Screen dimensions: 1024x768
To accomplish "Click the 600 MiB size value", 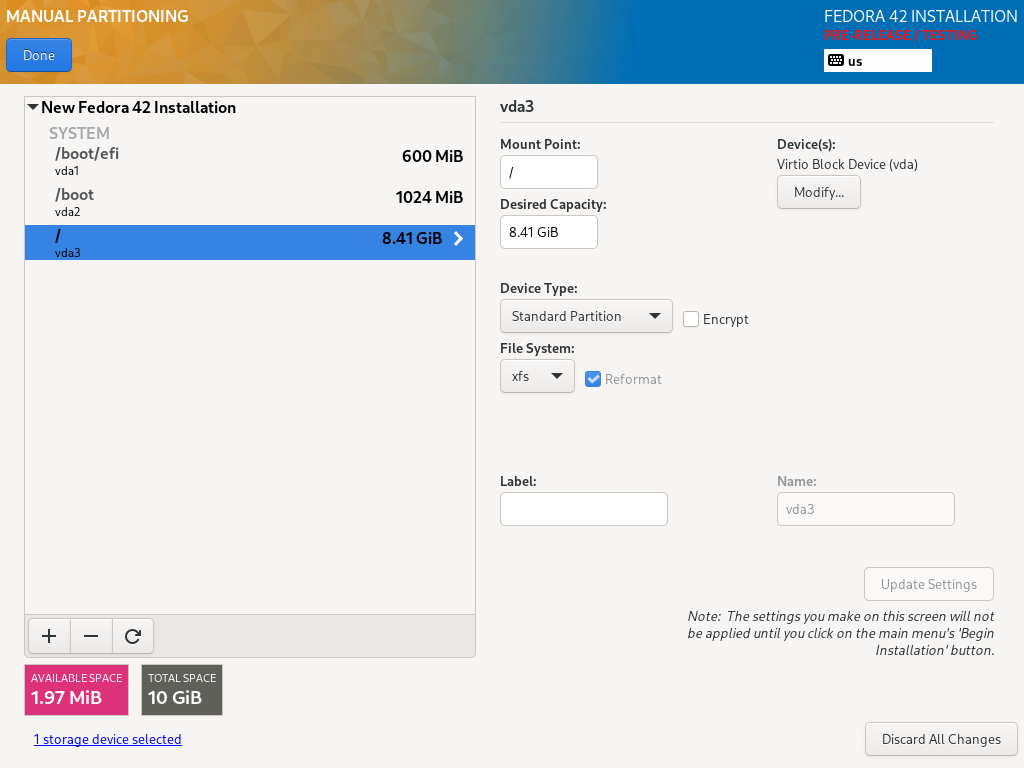I will (x=432, y=157).
